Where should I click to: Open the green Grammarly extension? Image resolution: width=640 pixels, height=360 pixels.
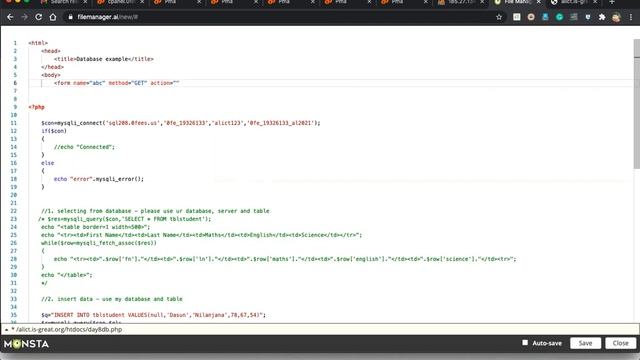click(x=560, y=17)
